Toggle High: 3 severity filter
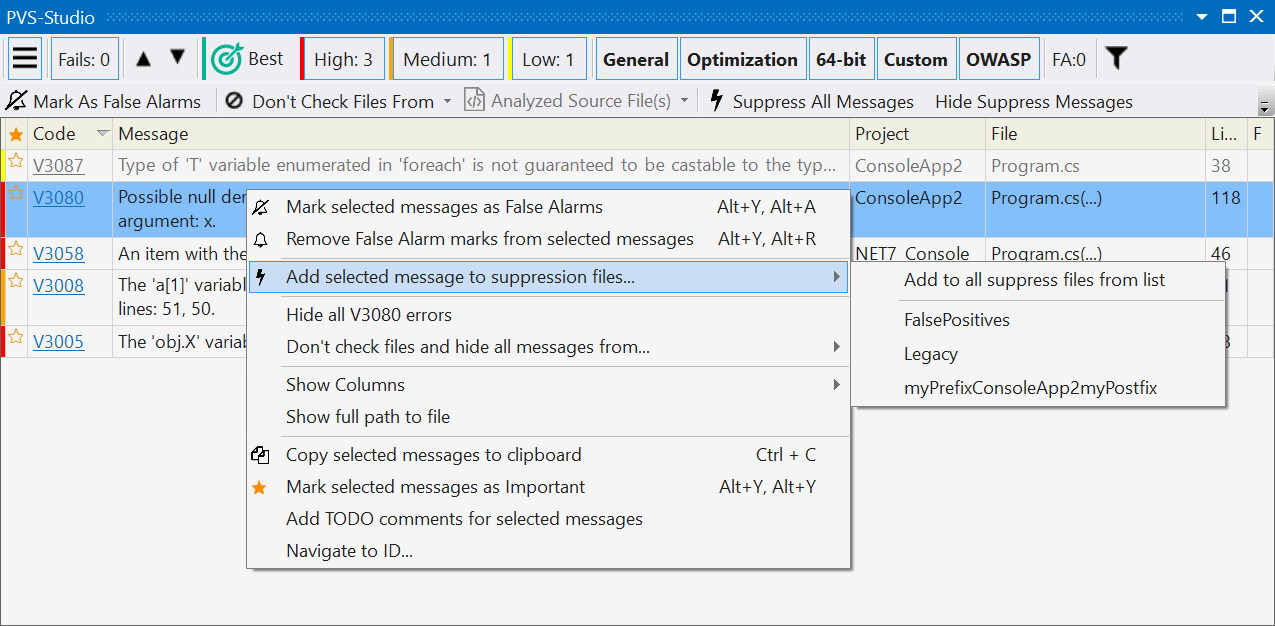The height and width of the screenshot is (626, 1275). (342, 60)
